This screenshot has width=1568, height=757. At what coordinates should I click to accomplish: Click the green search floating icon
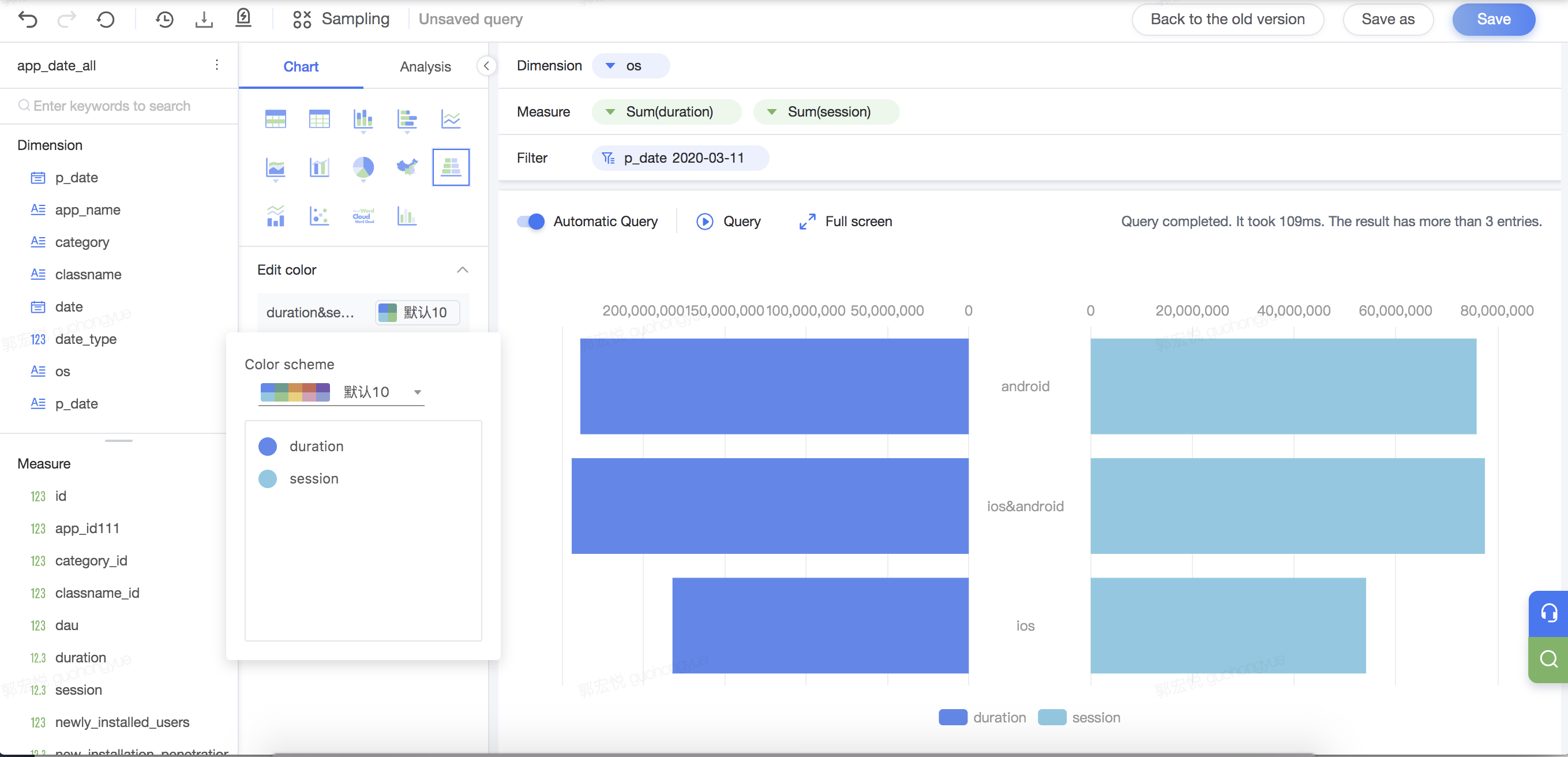point(1548,659)
